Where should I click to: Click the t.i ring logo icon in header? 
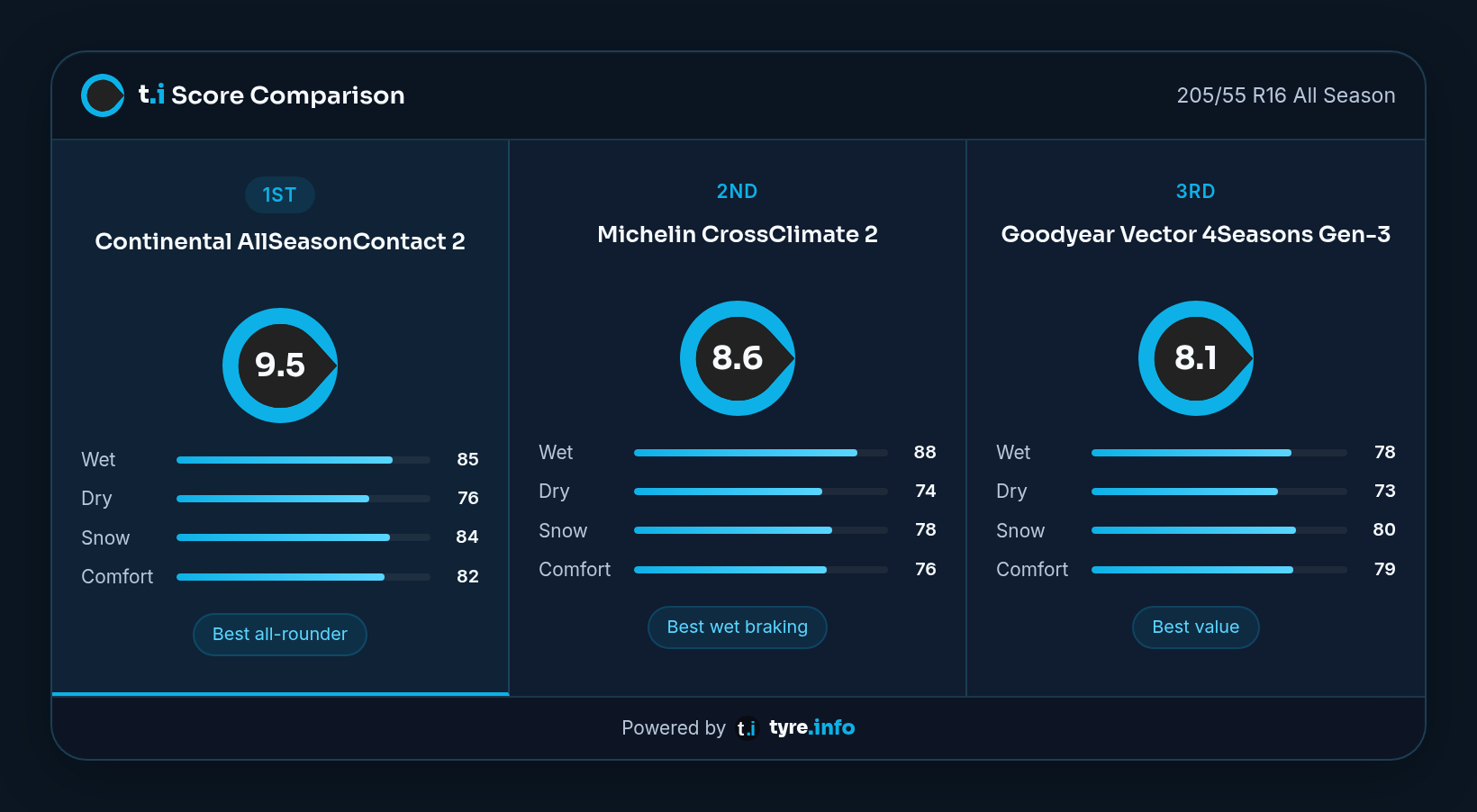click(x=103, y=95)
